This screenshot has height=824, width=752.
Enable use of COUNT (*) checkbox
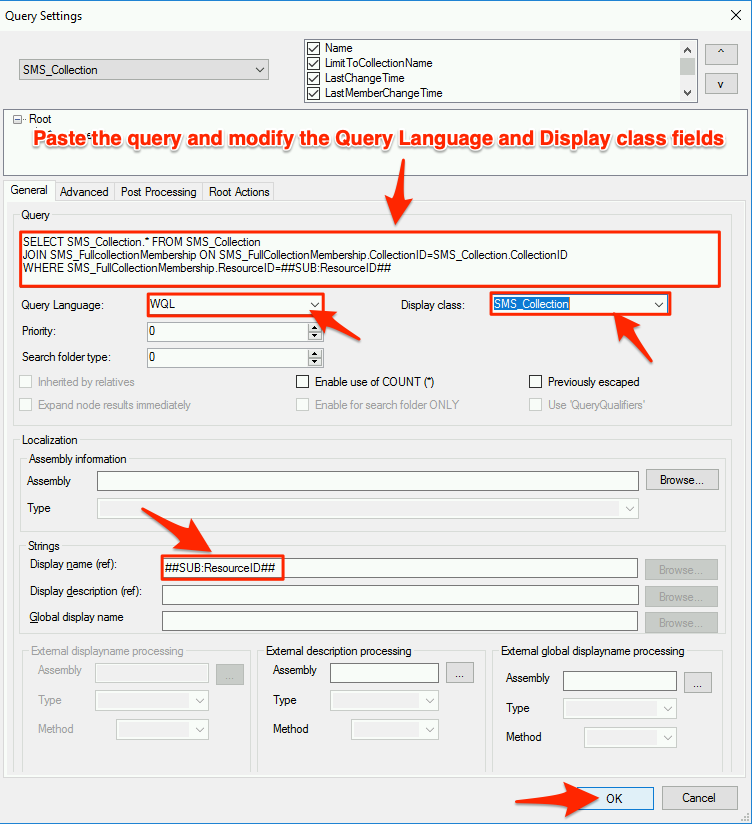303,382
